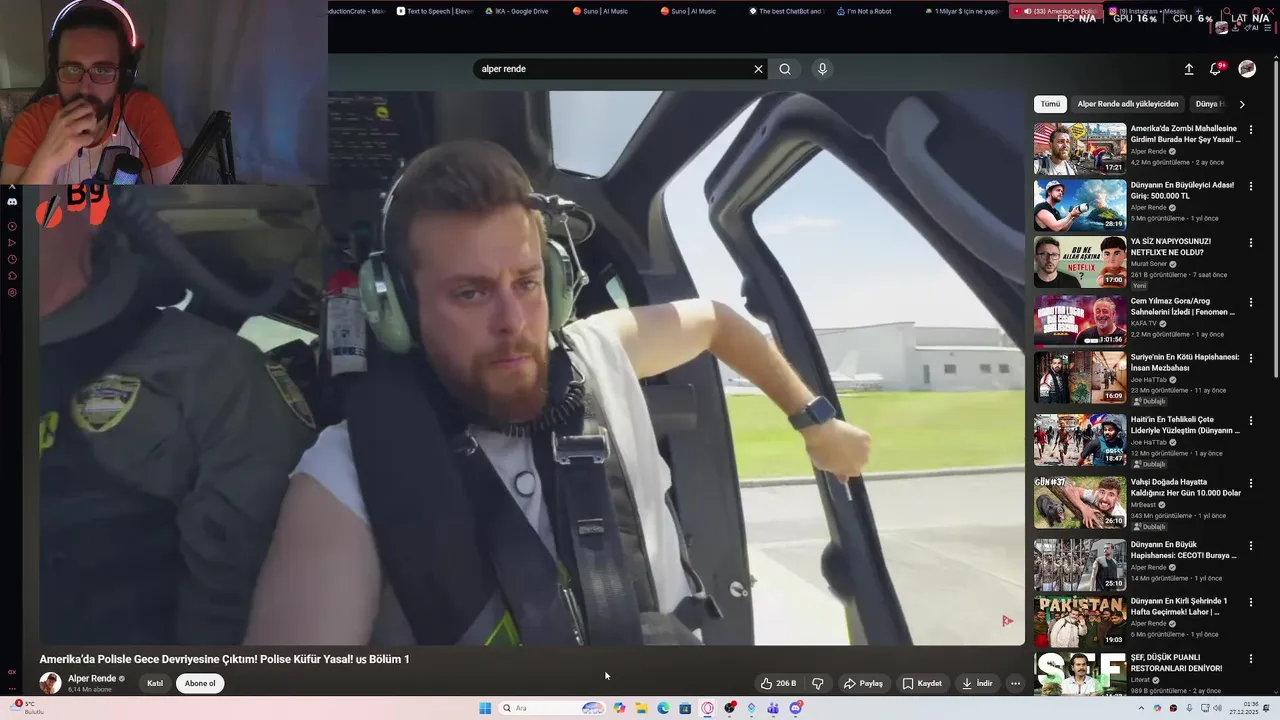Open Windows Start menu

[485, 708]
